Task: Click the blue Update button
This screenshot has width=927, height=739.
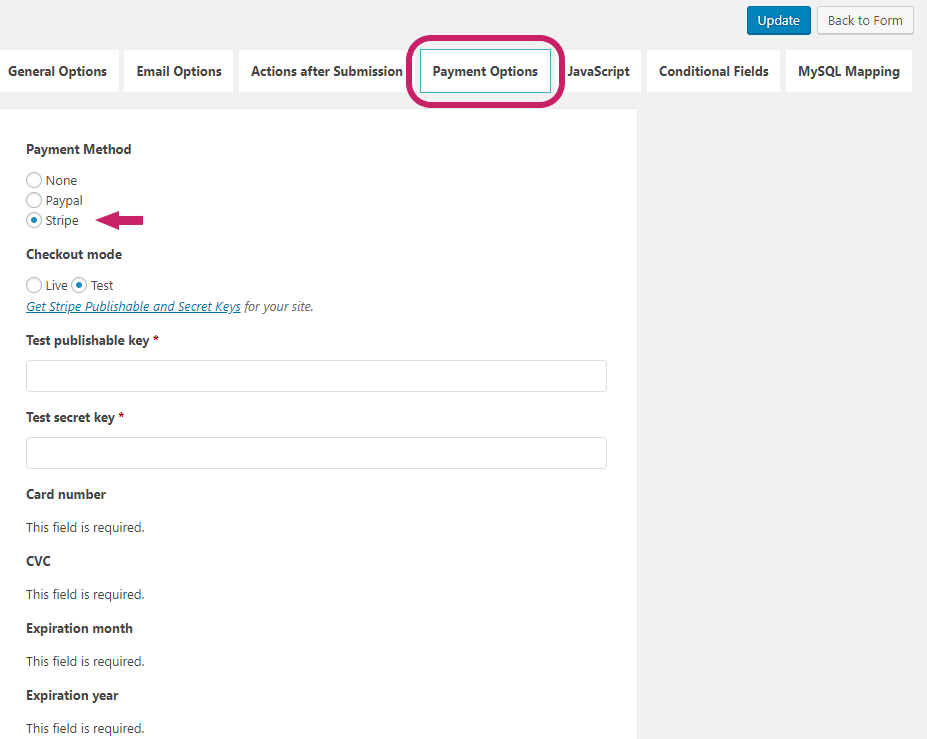Action: pos(778,21)
